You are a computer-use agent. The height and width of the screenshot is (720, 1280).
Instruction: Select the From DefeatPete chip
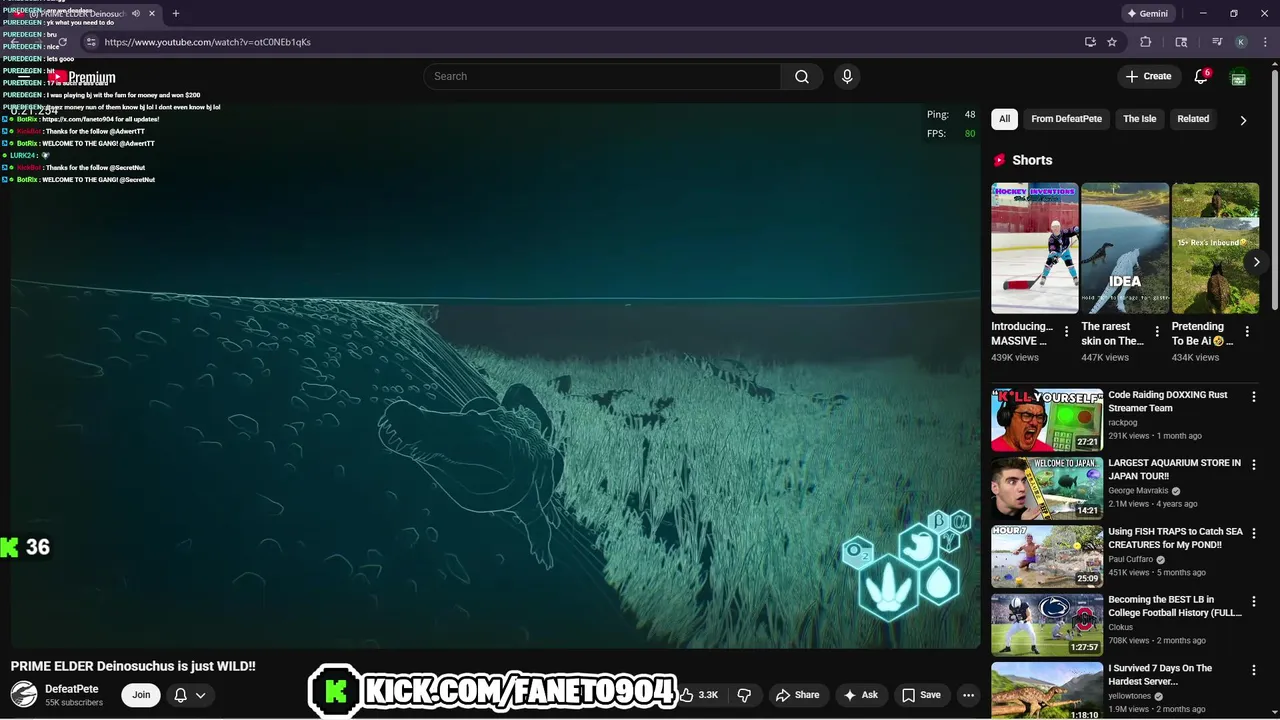(x=1066, y=119)
